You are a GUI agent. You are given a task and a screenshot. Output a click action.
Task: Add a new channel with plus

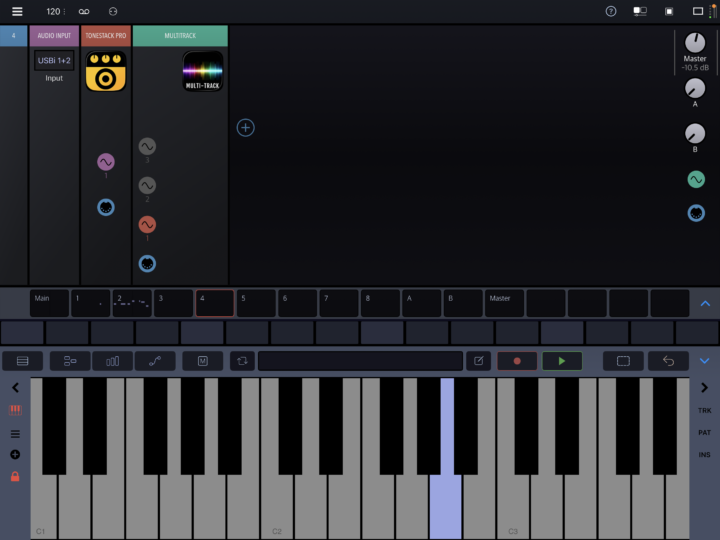click(246, 128)
